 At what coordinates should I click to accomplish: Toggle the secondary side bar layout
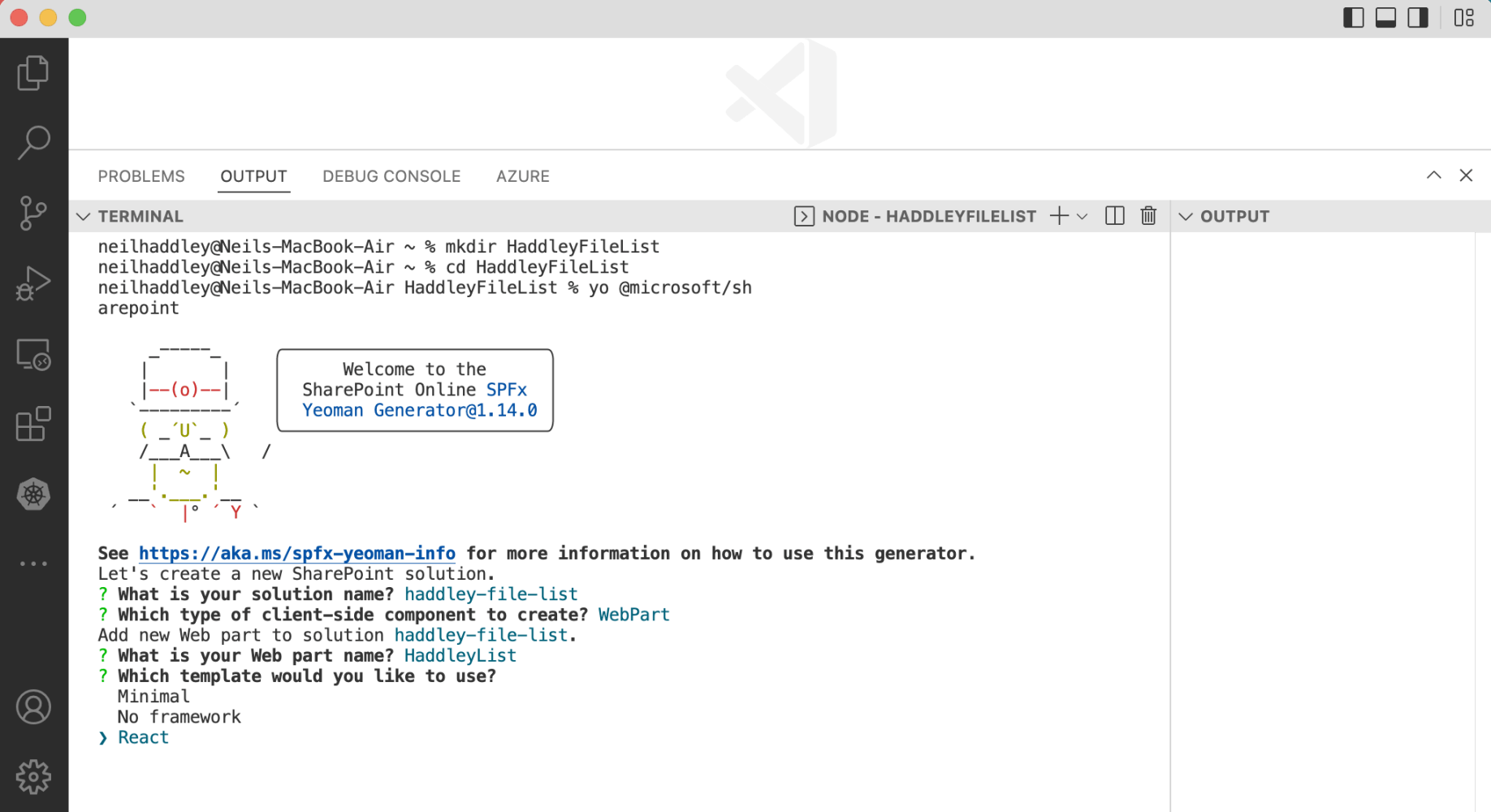[x=1418, y=18]
